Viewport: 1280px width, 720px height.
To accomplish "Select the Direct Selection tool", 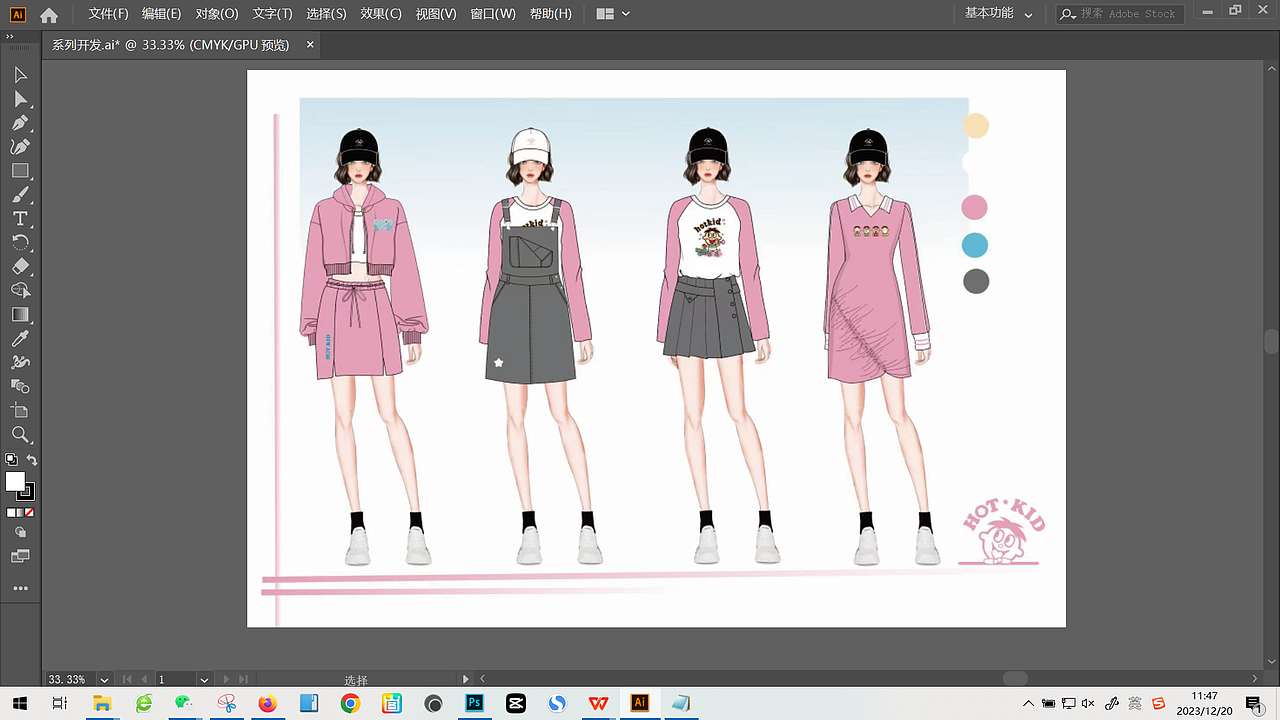I will (x=20, y=99).
